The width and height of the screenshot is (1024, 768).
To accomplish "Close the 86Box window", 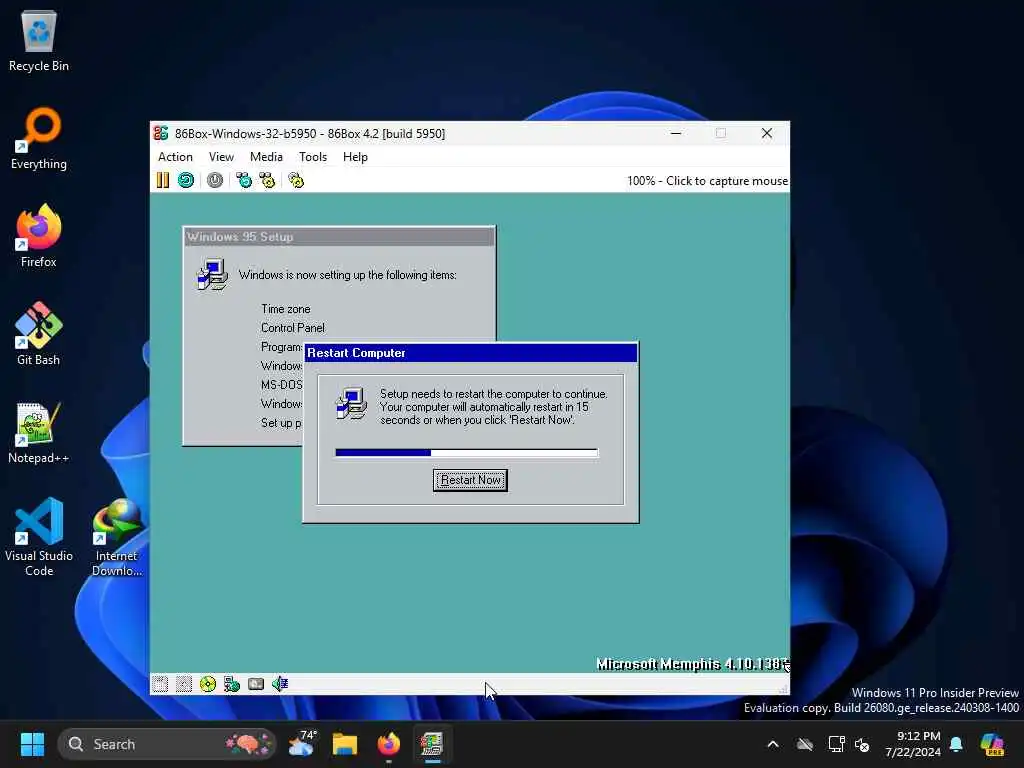I will tap(767, 133).
